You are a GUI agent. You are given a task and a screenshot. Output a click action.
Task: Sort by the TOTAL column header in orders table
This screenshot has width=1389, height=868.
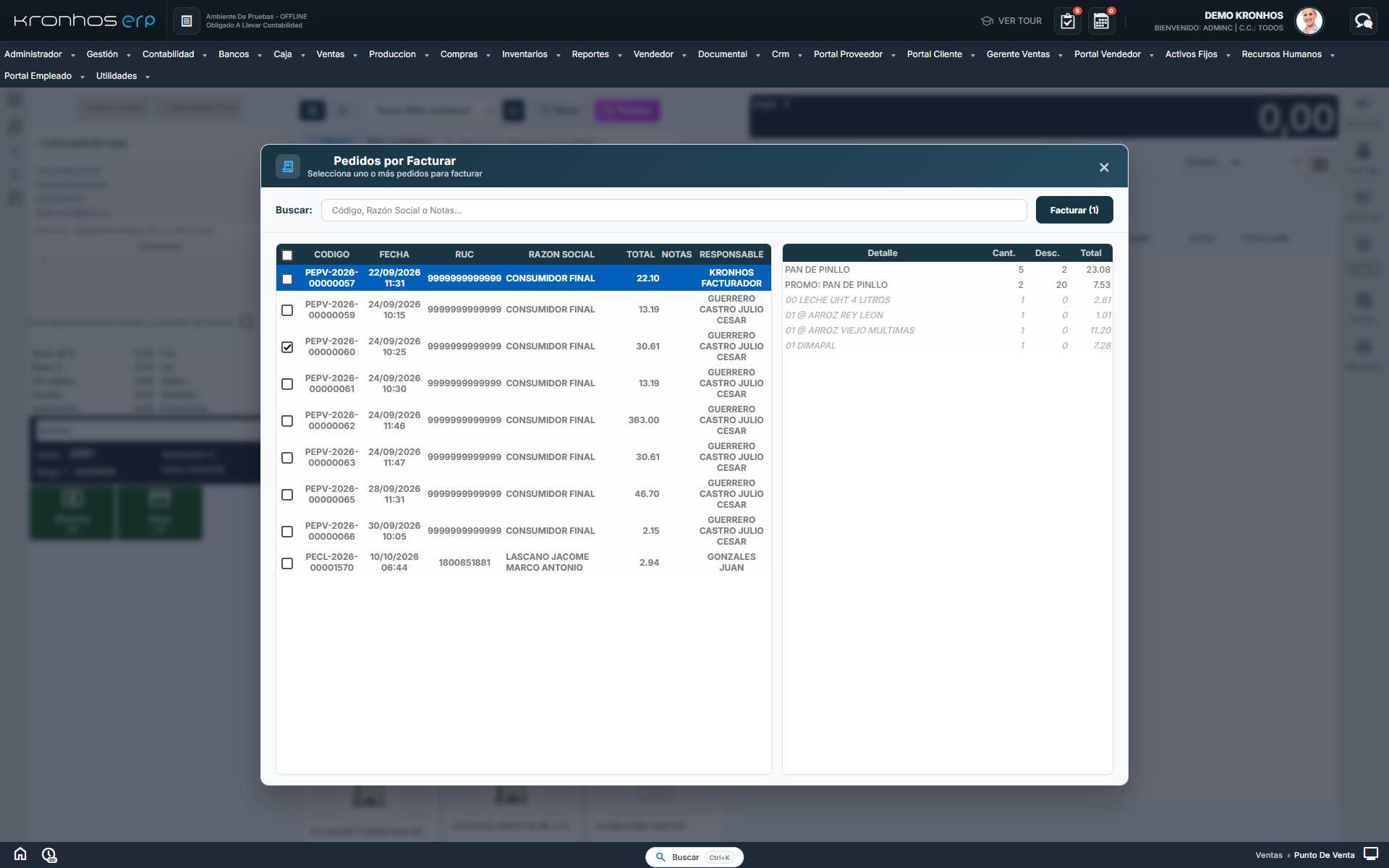coord(640,255)
